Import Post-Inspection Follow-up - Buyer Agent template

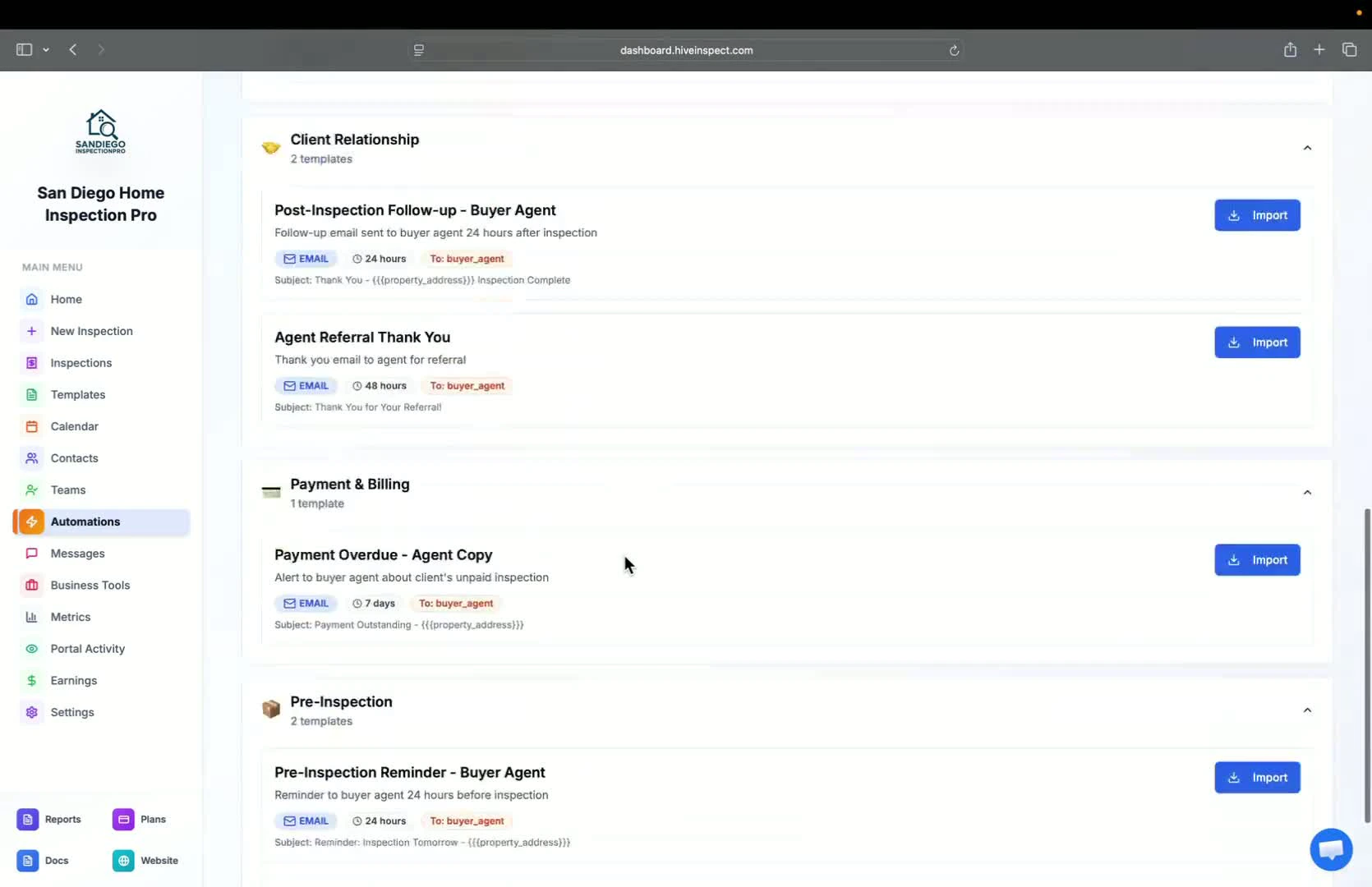coord(1256,215)
